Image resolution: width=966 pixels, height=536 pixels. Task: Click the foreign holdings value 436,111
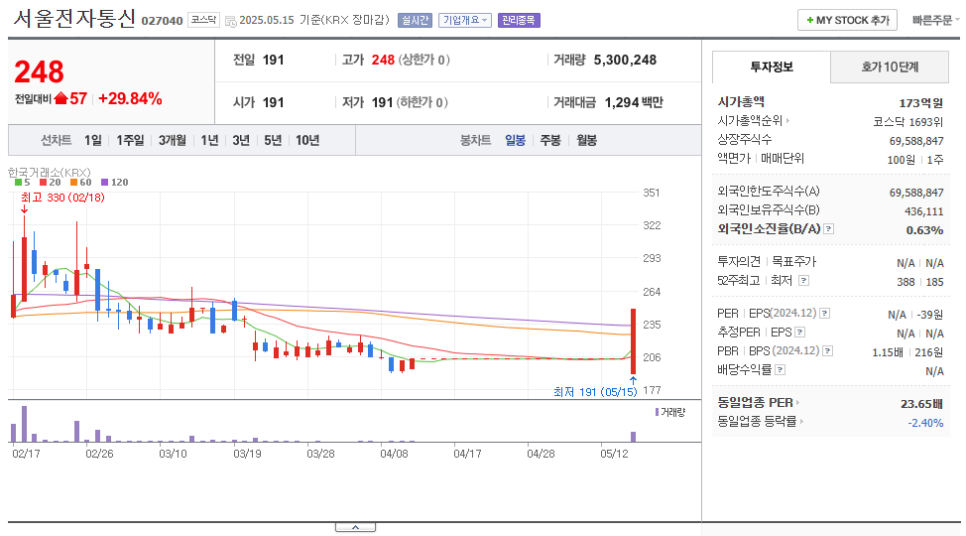pyautogui.click(x=923, y=212)
